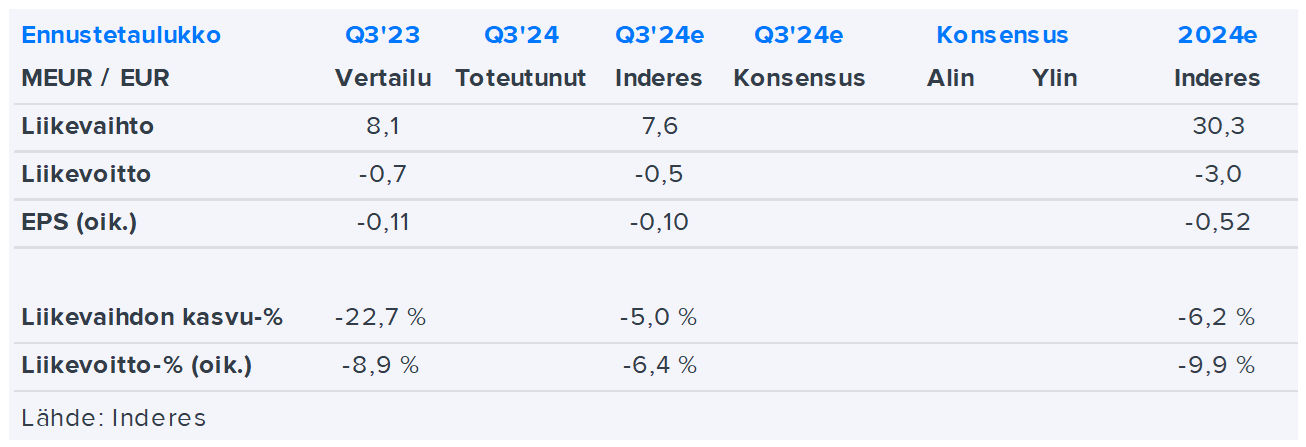Select the 2024e margin value -9,9 %
The image size is (1306, 447).
pos(1217,366)
